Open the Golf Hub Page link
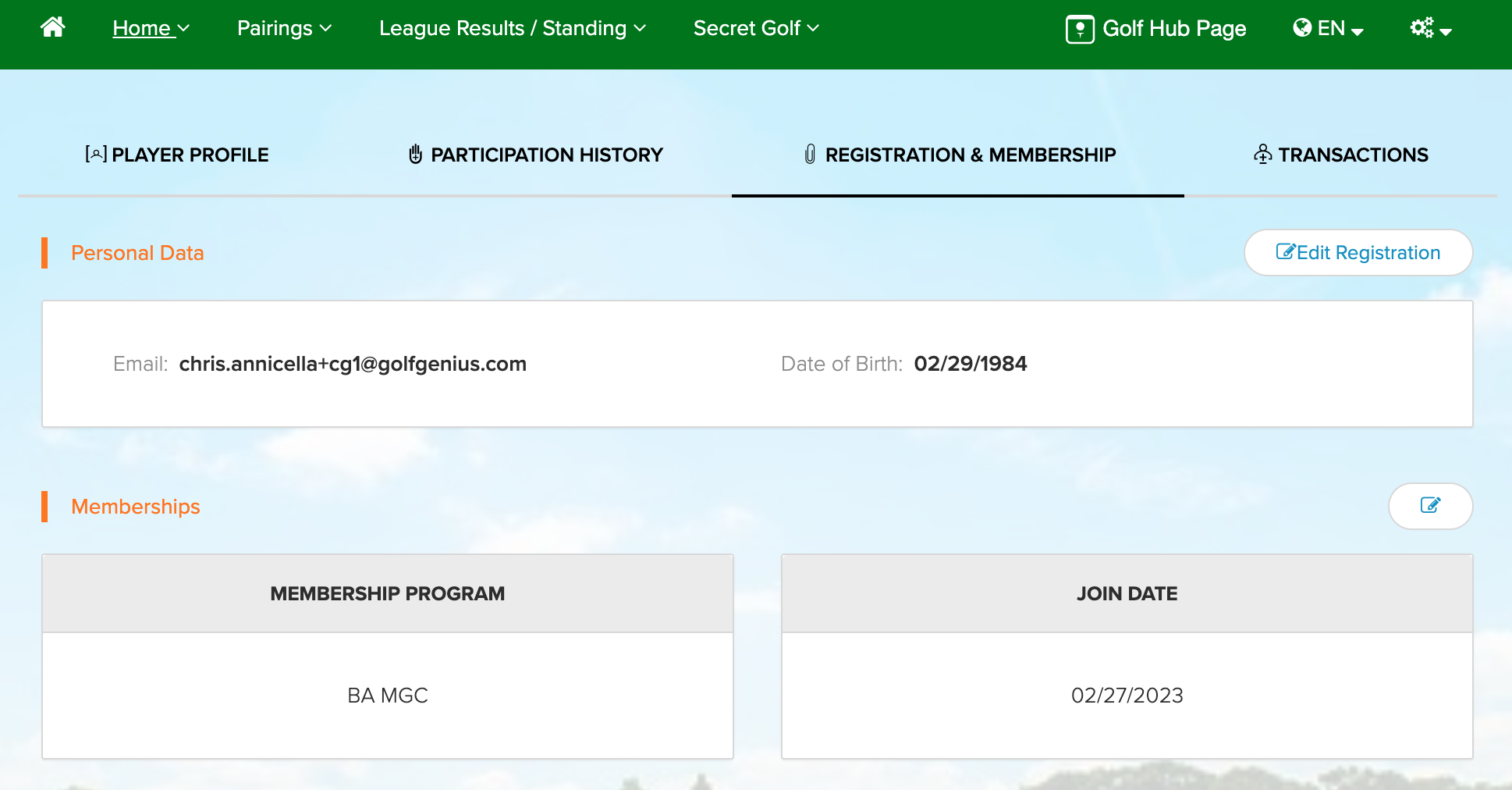The width and height of the screenshot is (1512, 790). pyautogui.click(x=1156, y=29)
